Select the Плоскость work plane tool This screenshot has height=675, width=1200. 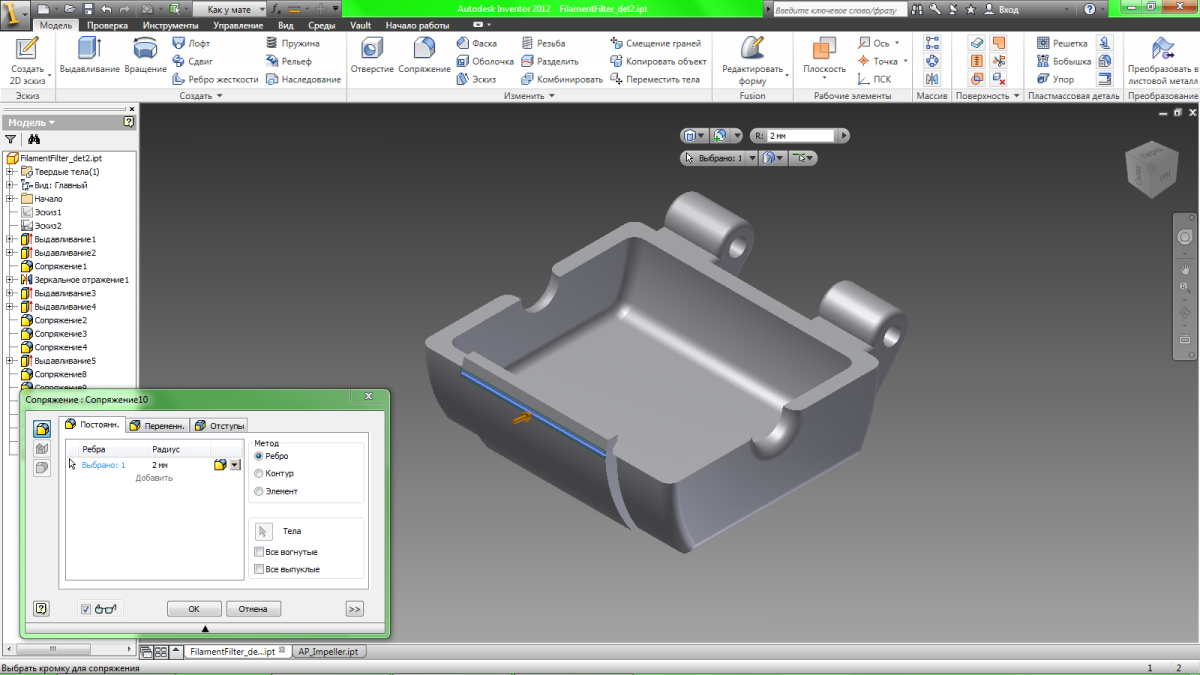824,55
